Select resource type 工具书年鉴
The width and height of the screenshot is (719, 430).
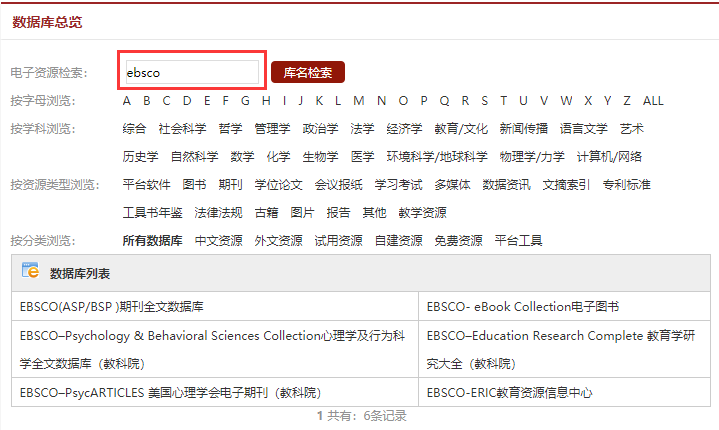152,213
